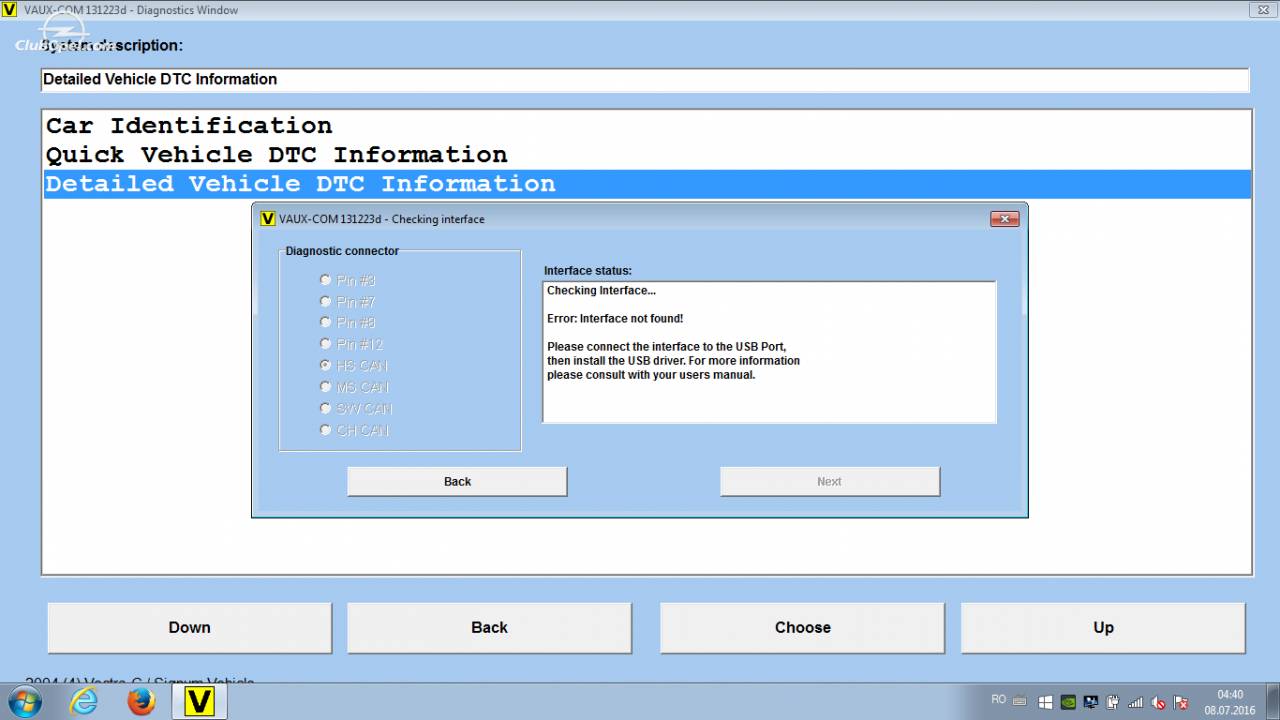The width and height of the screenshot is (1280, 720).
Task: Click the Windows logo tray icon
Action: [1046, 702]
